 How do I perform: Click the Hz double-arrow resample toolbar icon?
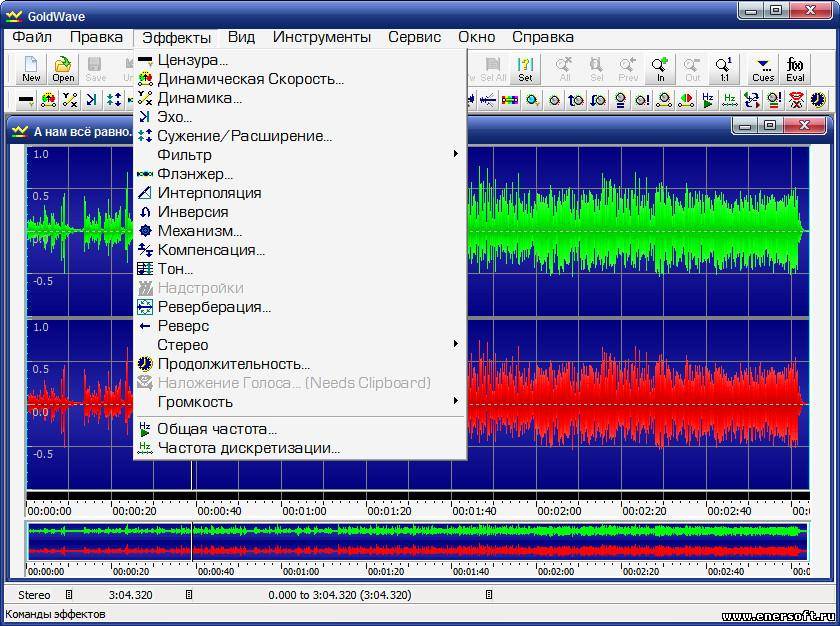730,100
